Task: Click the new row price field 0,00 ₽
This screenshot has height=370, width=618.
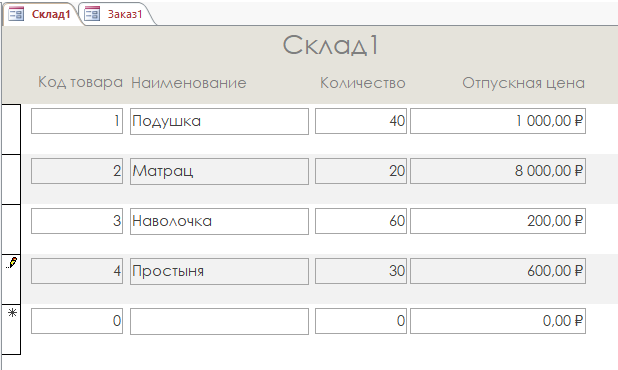Action: [498, 321]
